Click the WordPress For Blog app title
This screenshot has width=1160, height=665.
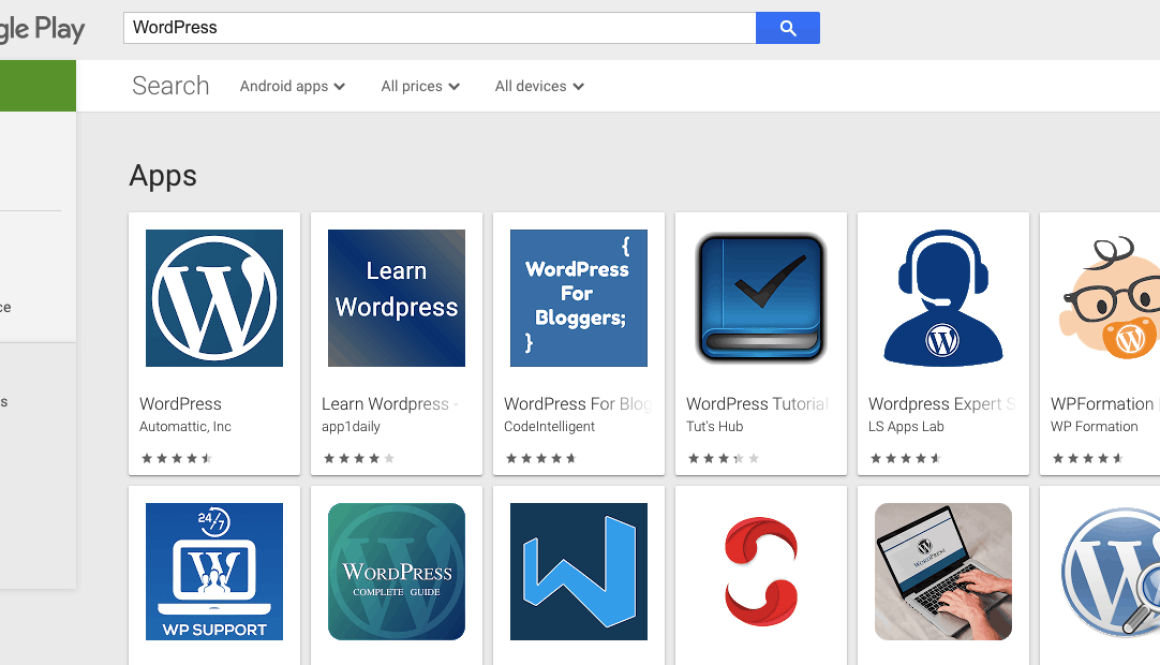pos(578,404)
